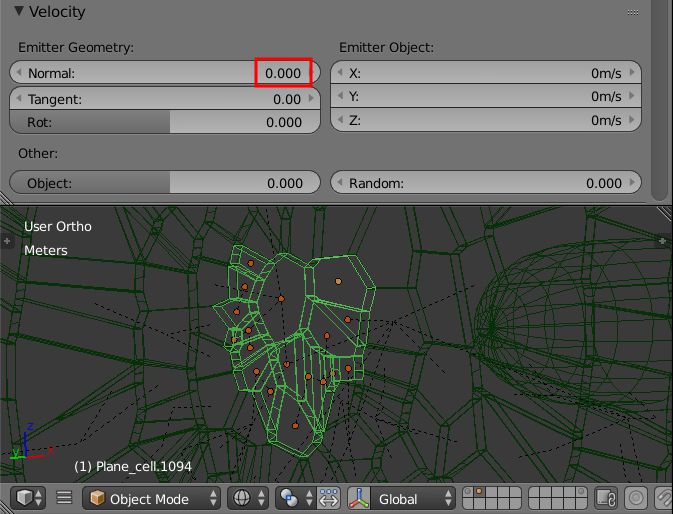This screenshot has height=514, width=673.
Task: Decrease Emitter Object Z with left arrow
Action: click(x=340, y=120)
